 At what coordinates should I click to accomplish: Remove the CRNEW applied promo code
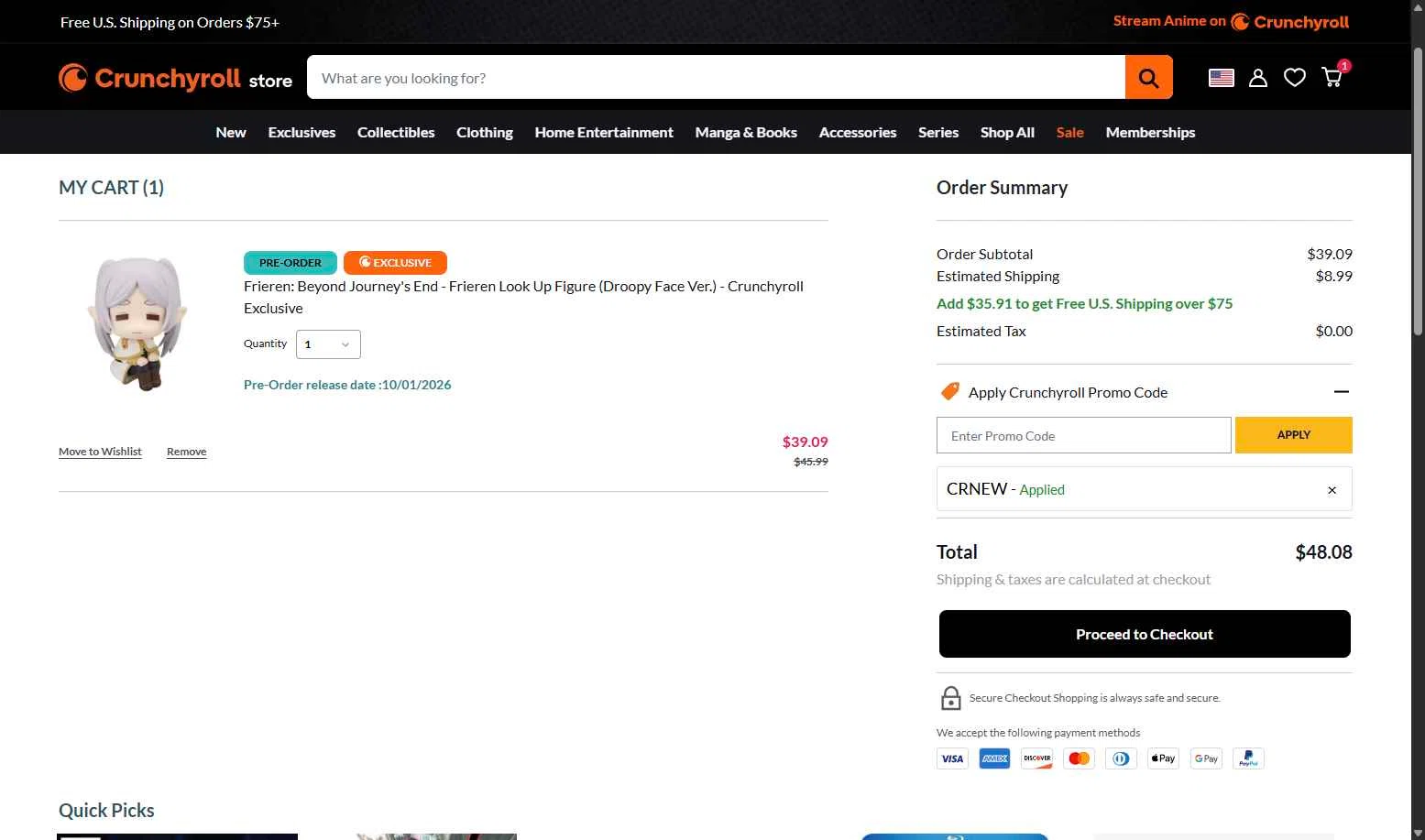click(1332, 490)
